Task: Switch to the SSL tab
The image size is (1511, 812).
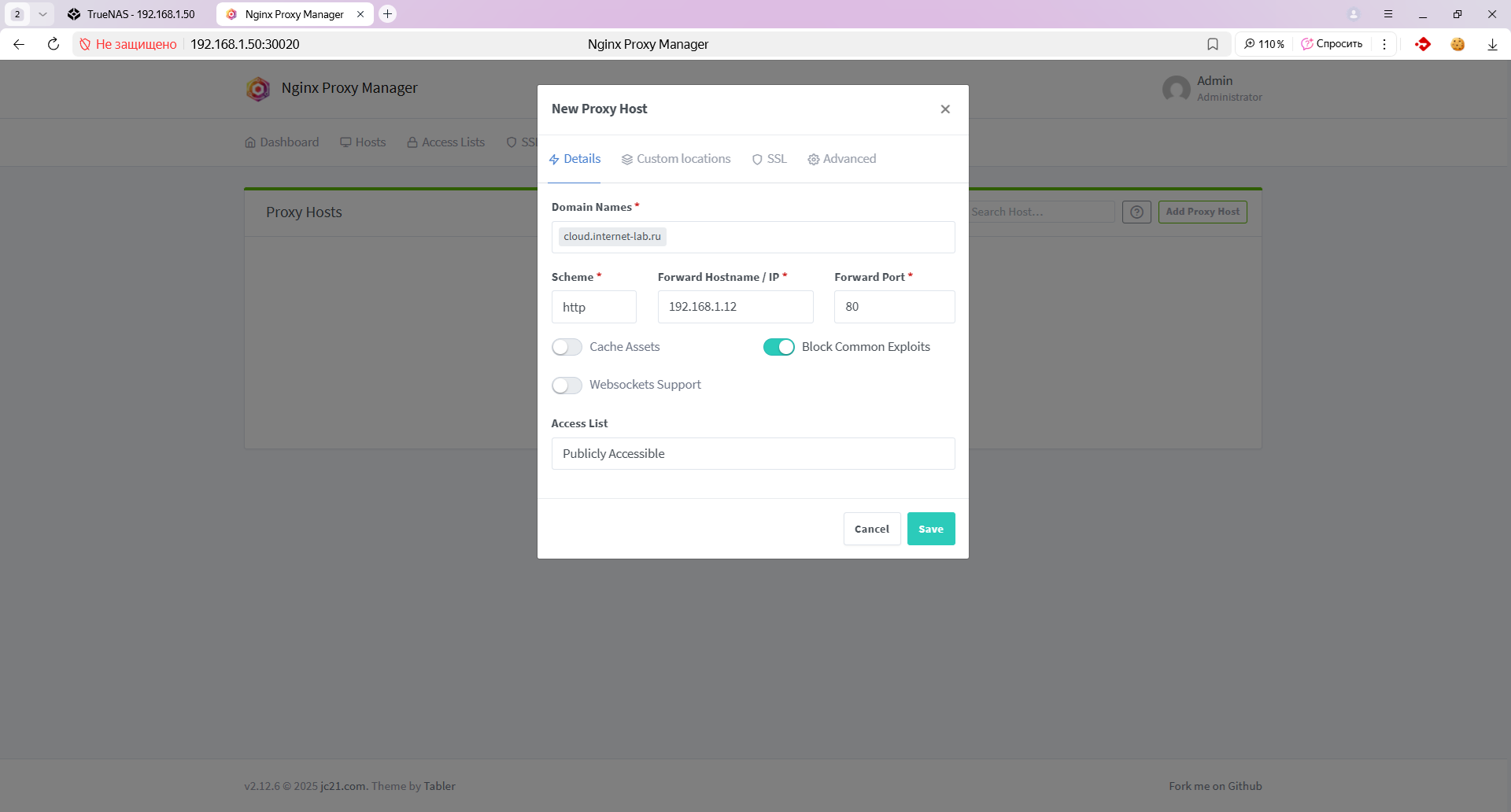Action: pos(769,159)
